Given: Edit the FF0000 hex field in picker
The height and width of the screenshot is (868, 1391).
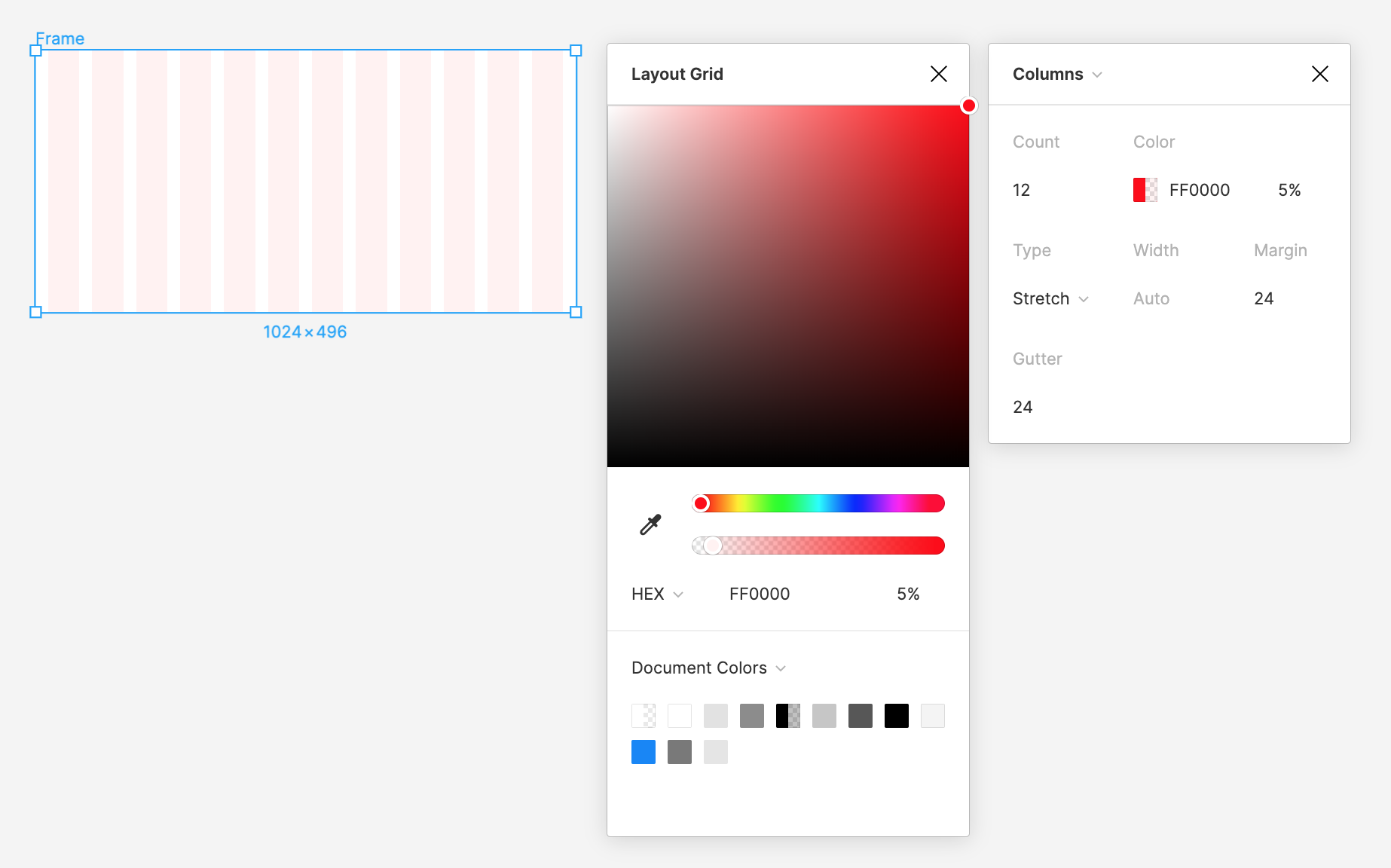Looking at the screenshot, I should 760,594.
